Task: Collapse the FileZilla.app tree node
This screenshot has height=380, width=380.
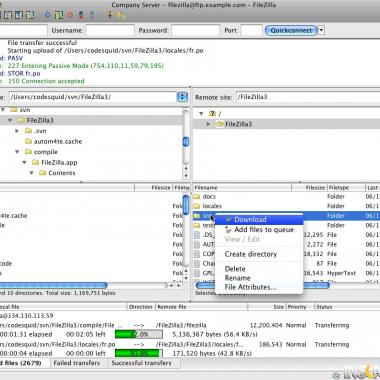Action: point(25,163)
